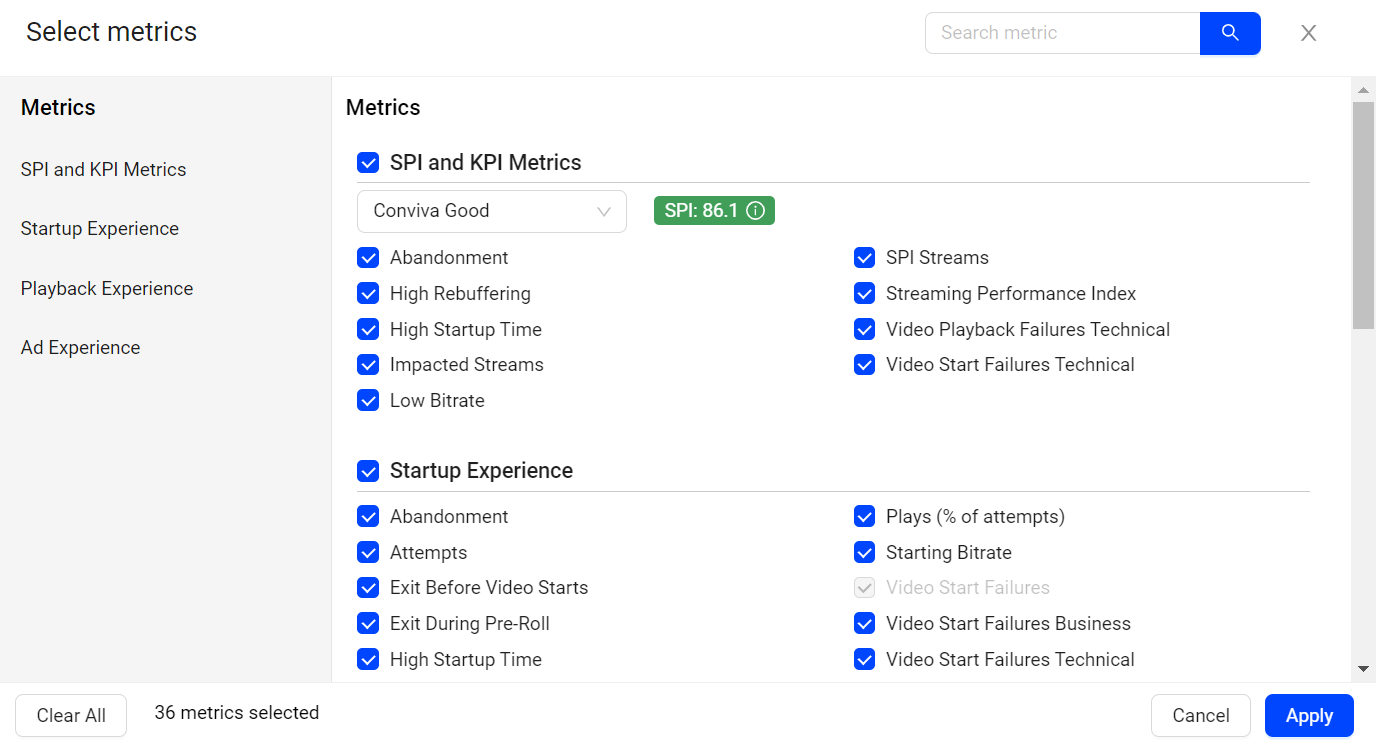Focus the Search metric input field
Image resolution: width=1376 pixels, height=747 pixels.
coord(1061,33)
